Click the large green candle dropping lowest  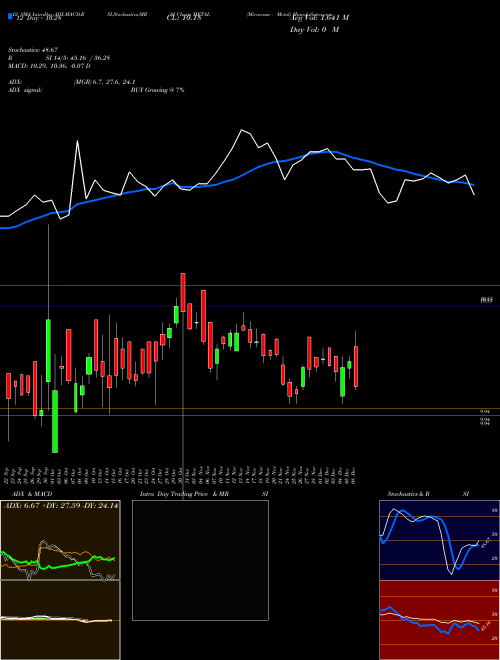pyautogui.click(x=55, y=421)
